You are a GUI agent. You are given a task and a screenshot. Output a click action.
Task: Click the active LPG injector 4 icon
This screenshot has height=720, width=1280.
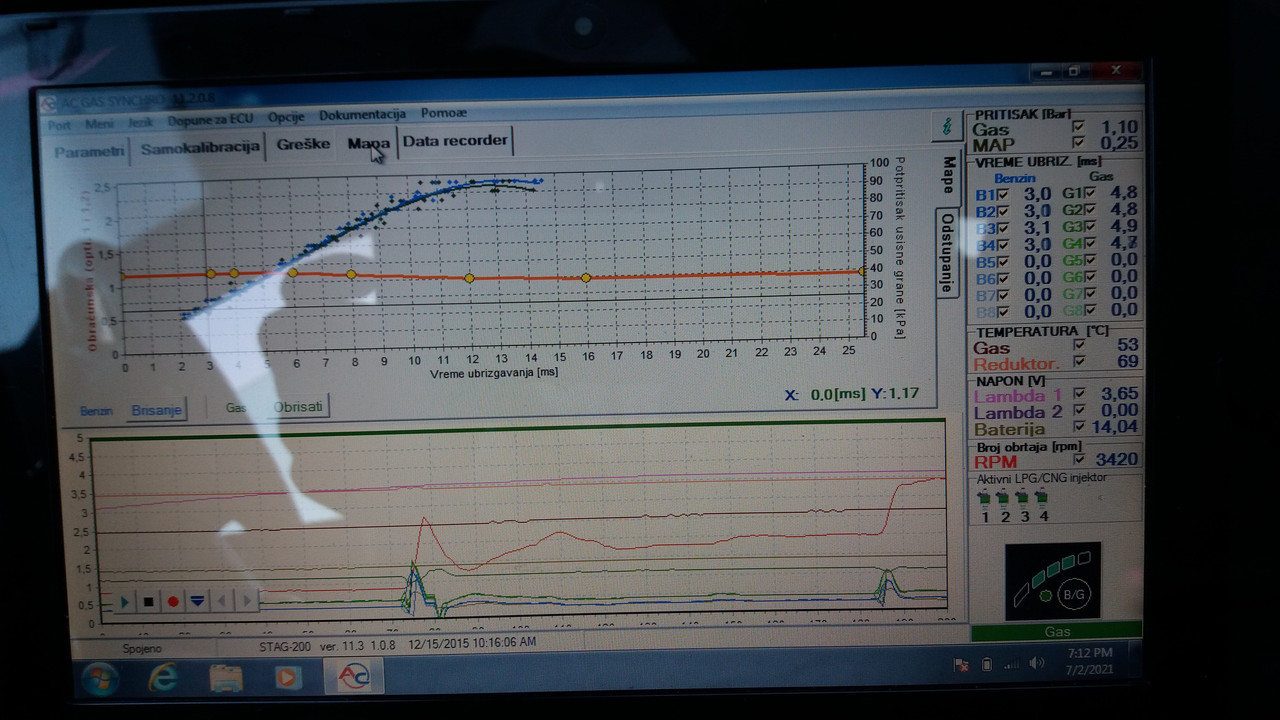pos(1042,498)
